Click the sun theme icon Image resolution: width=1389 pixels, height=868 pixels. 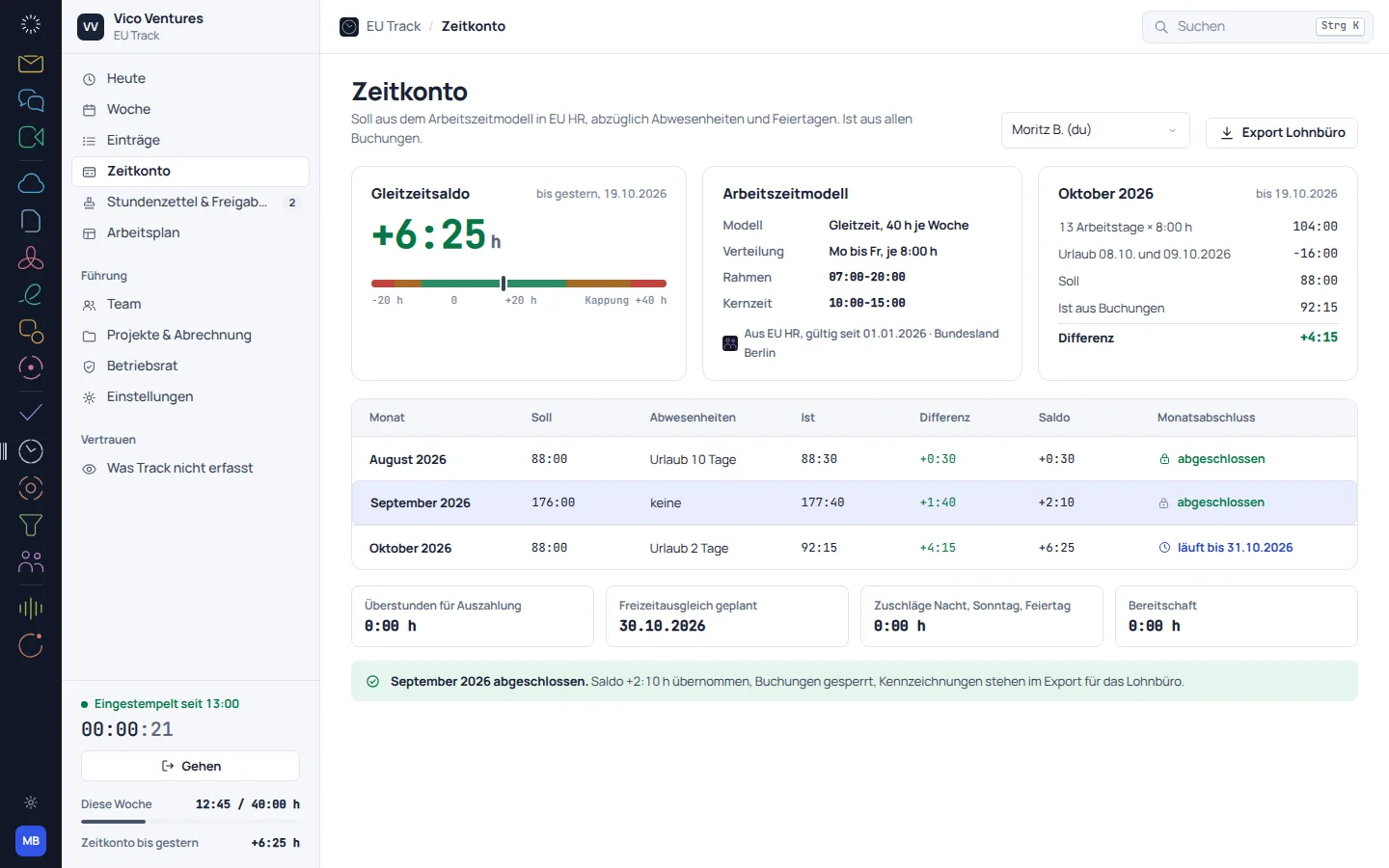[31, 802]
